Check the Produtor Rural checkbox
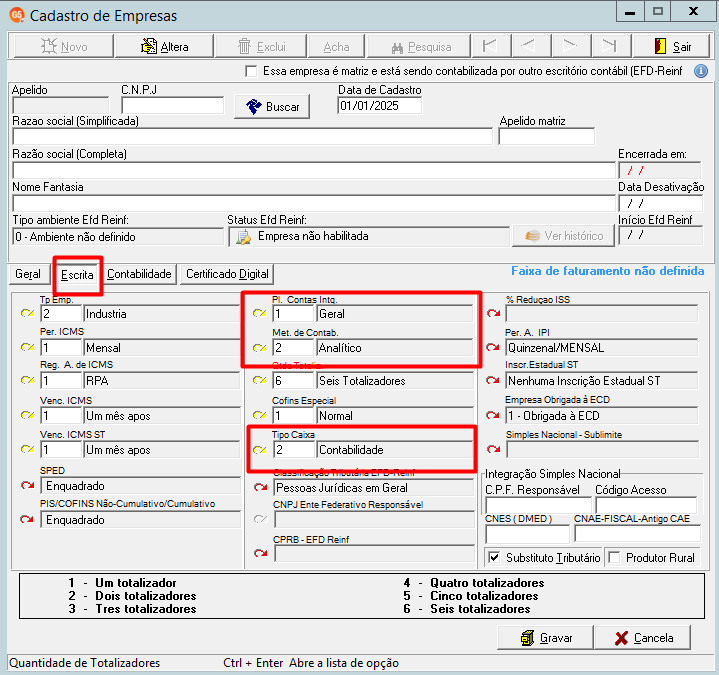The image size is (719, 675). point(614,558)
